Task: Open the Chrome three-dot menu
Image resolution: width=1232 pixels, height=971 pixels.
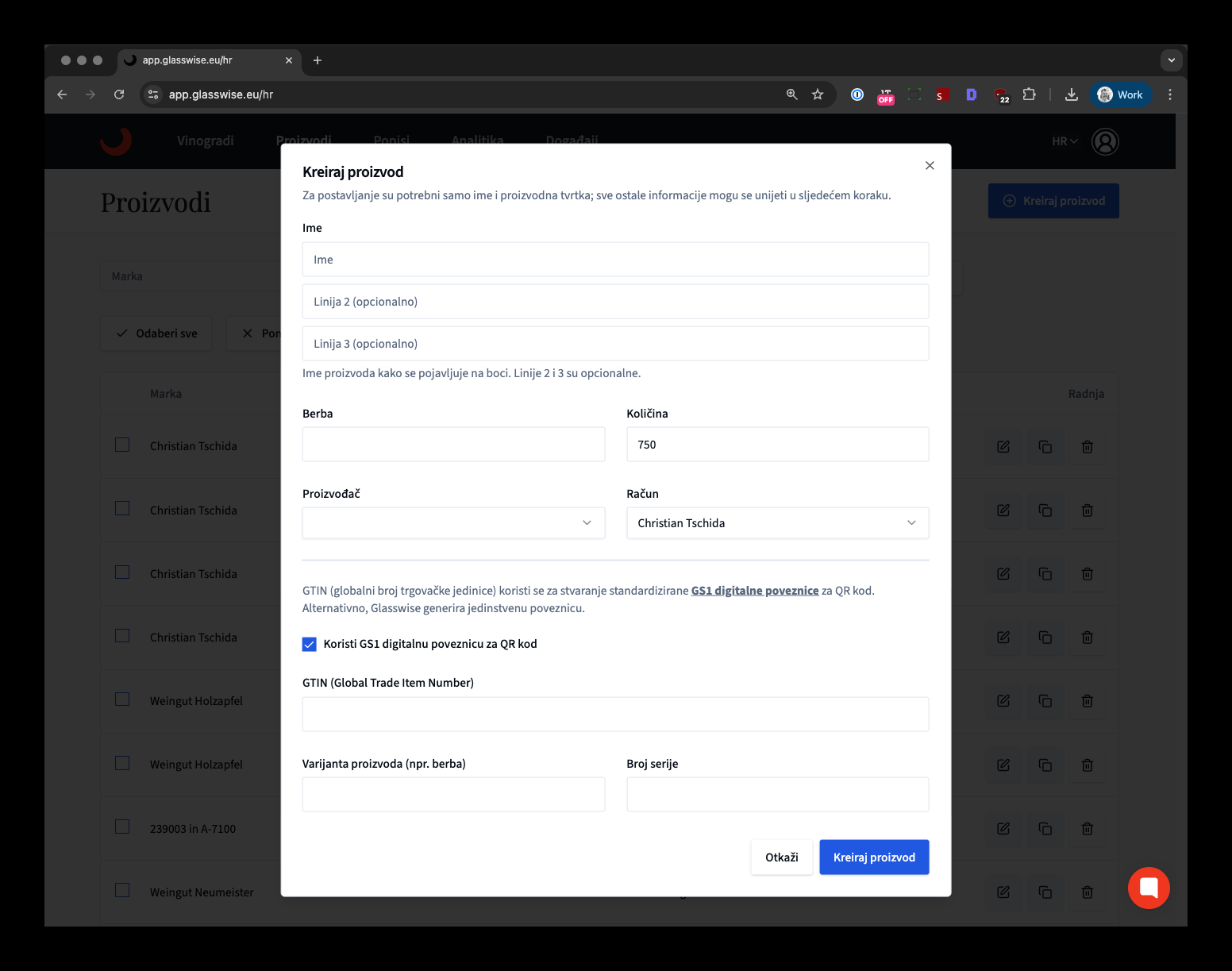Action: [1170, 94]
